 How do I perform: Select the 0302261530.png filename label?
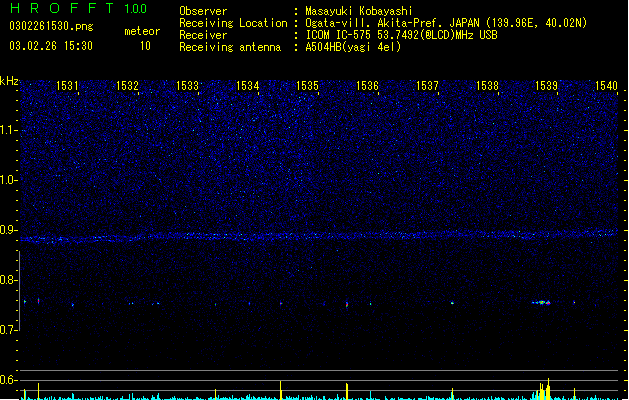point(51,26)
